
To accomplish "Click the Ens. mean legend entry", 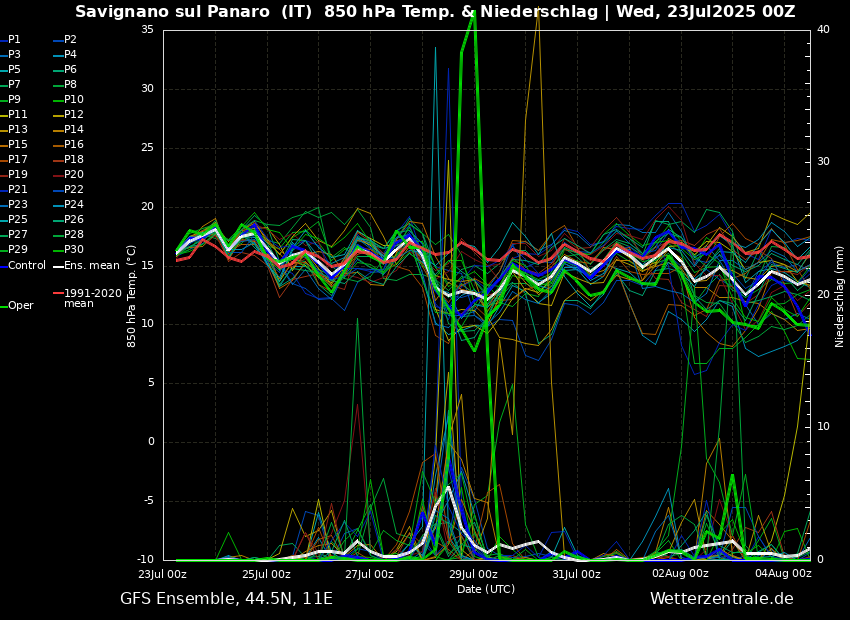I will coord(86,266).
